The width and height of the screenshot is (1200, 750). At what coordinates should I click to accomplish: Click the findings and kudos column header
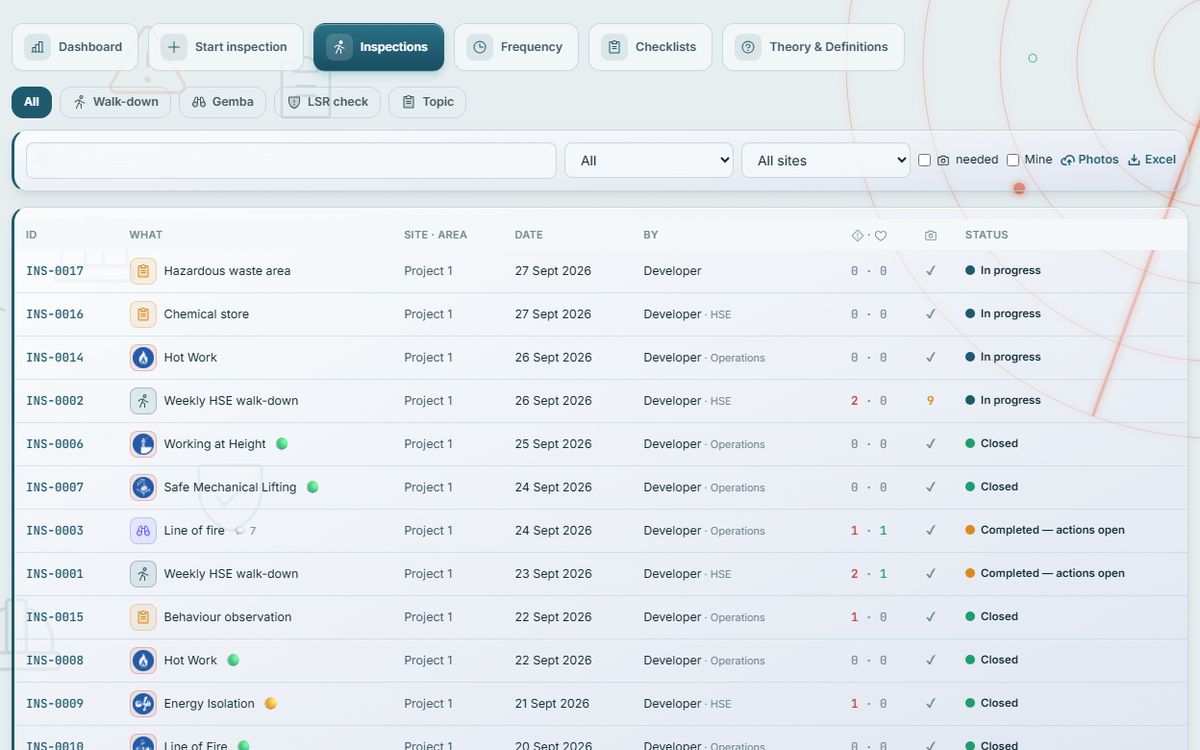click(x=869, y=236)
